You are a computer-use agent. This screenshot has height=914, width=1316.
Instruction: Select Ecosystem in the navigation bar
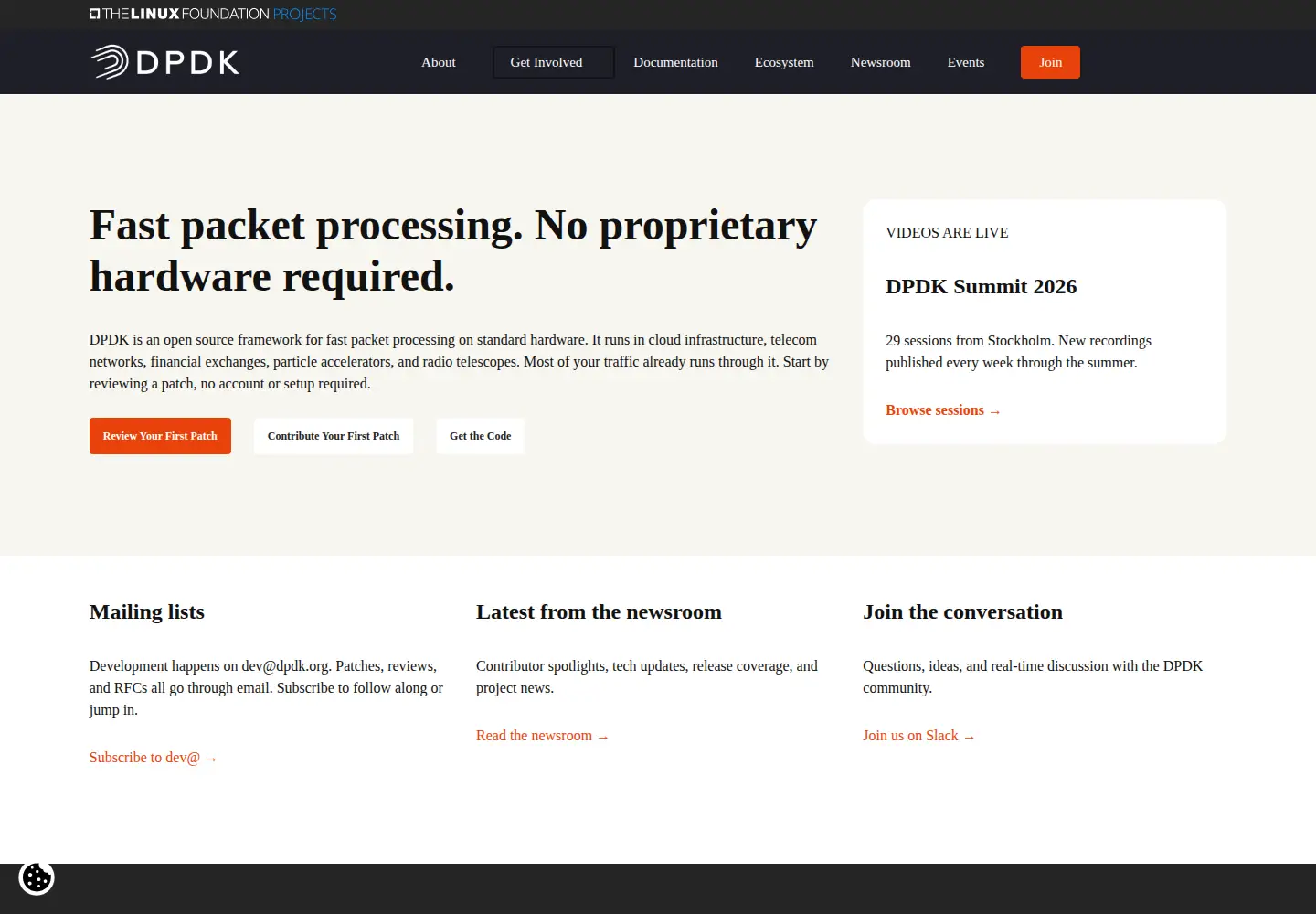[x=784, y=62]
